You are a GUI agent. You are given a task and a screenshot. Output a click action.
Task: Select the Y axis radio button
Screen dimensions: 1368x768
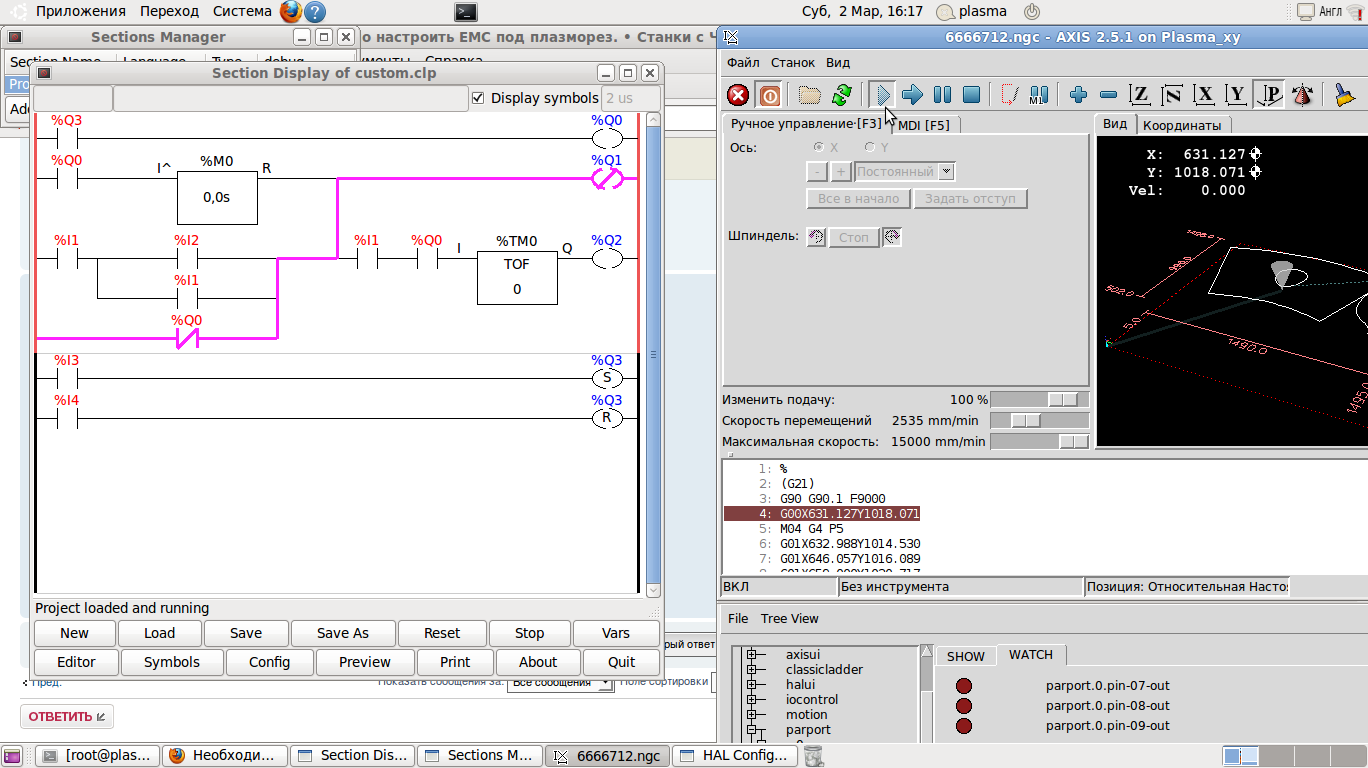point(869,147)
